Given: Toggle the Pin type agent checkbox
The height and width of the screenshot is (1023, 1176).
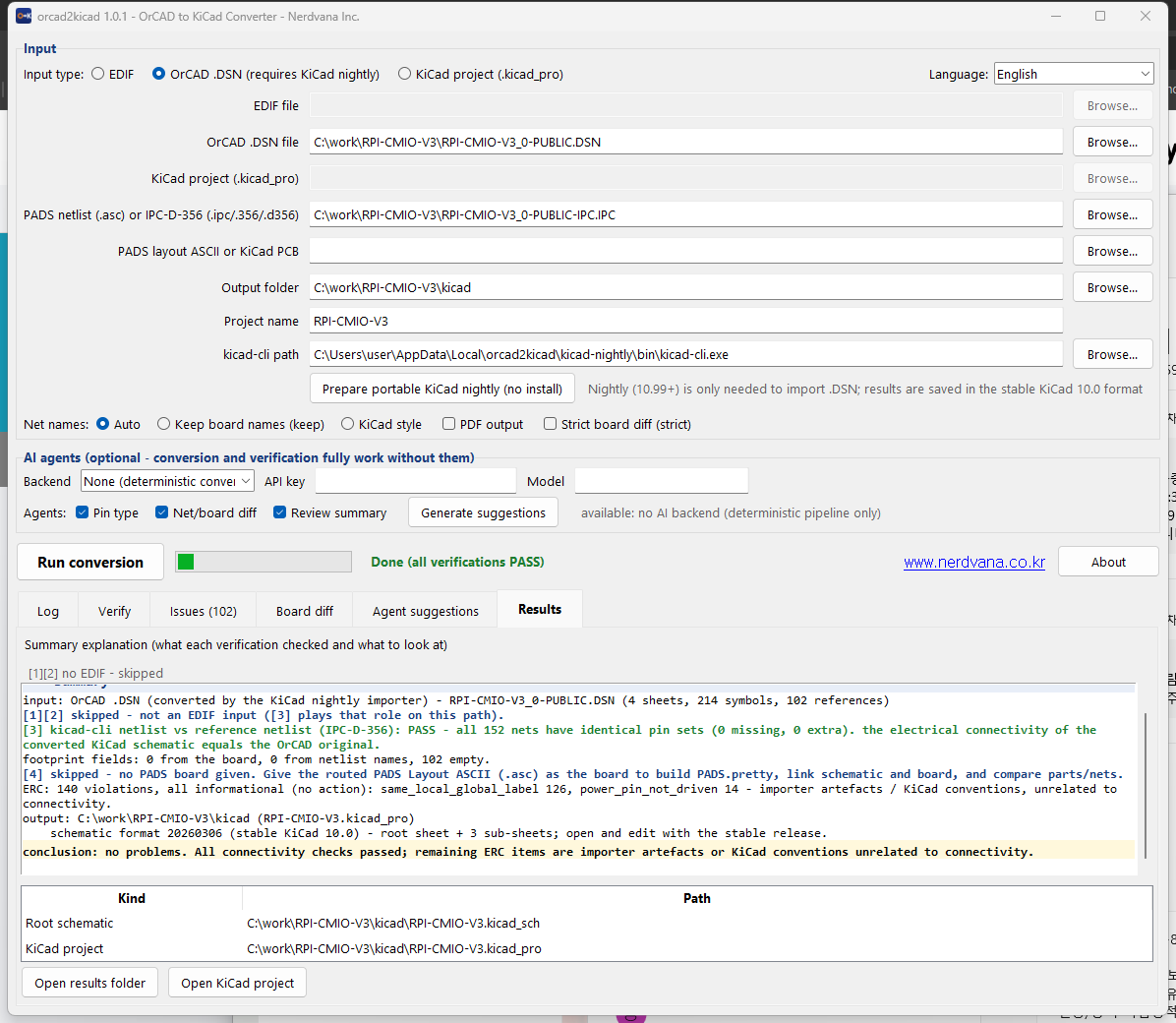Looking at the screenshot, I should 83,512.
